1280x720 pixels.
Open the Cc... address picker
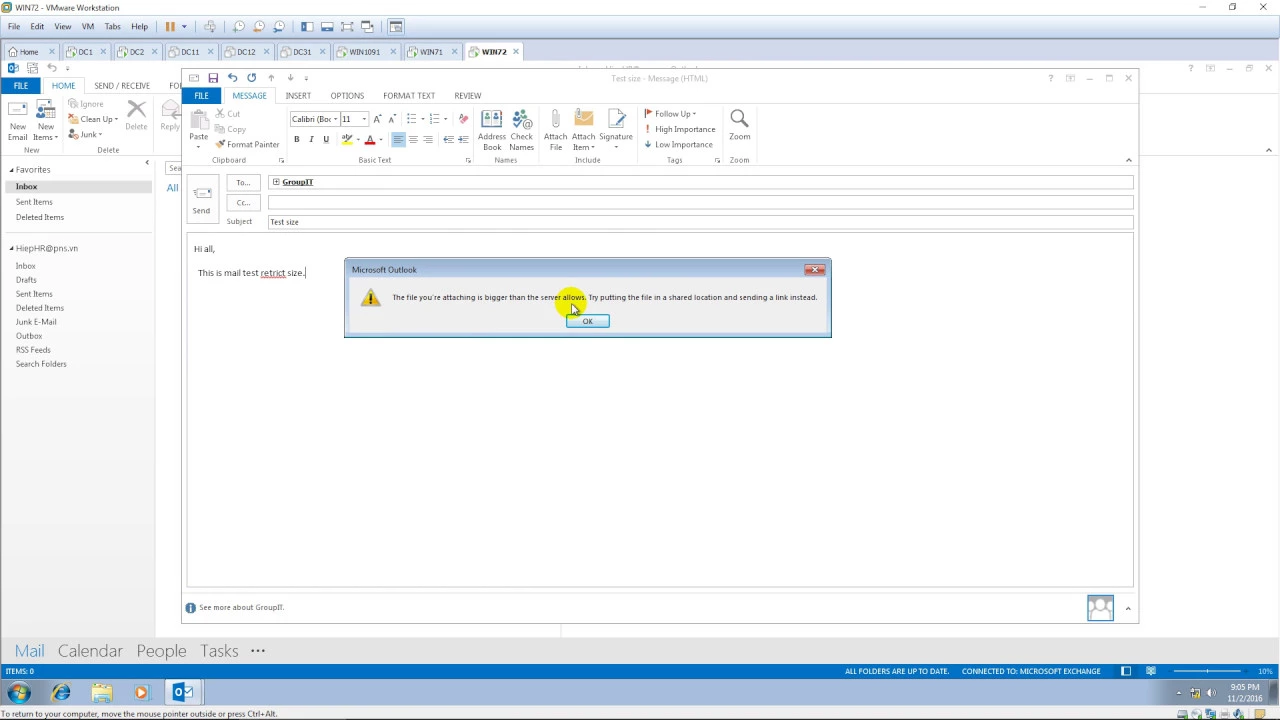(x=243, y=202)
